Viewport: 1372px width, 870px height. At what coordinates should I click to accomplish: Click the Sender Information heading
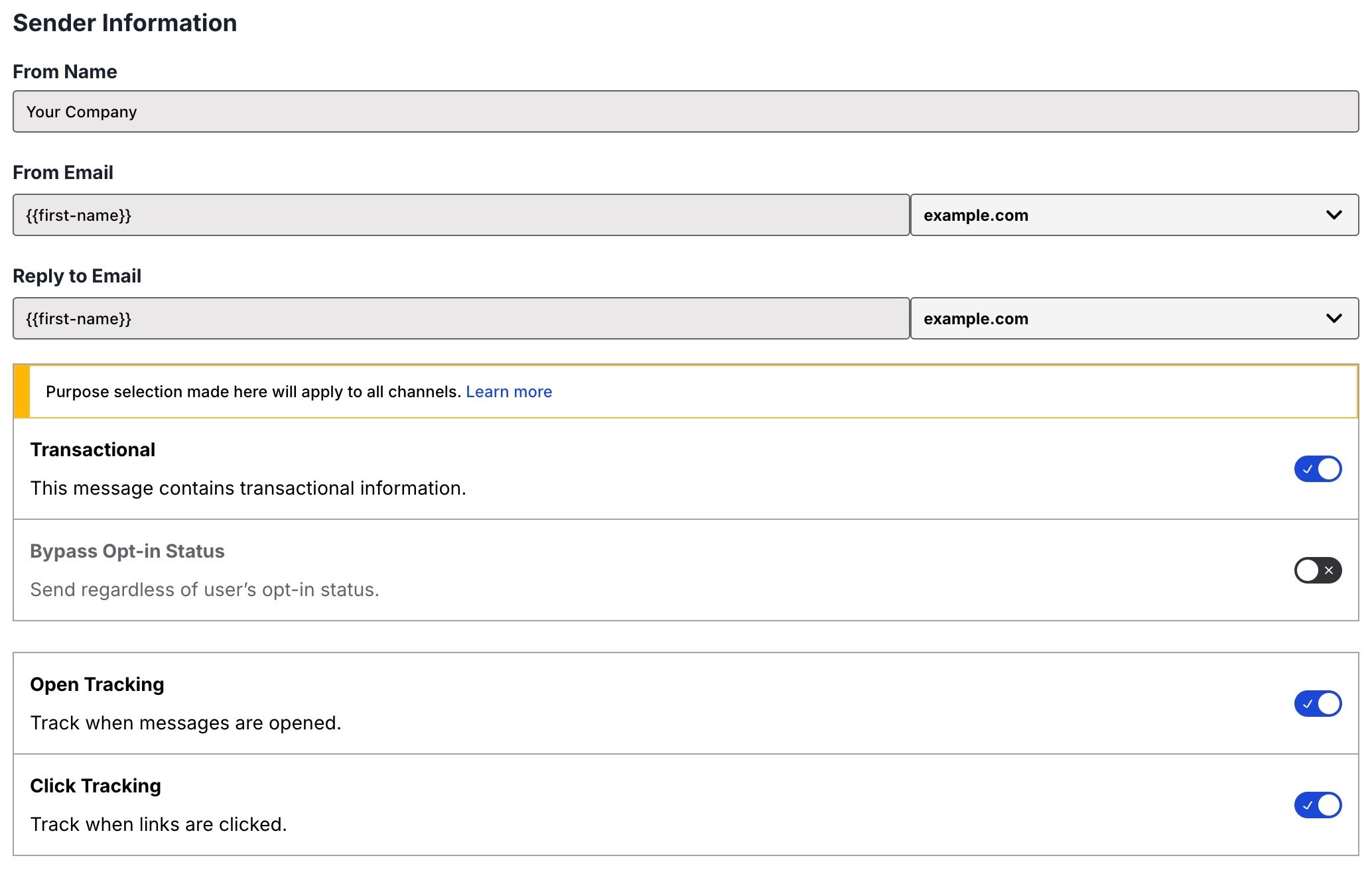(x=125, y=23)
